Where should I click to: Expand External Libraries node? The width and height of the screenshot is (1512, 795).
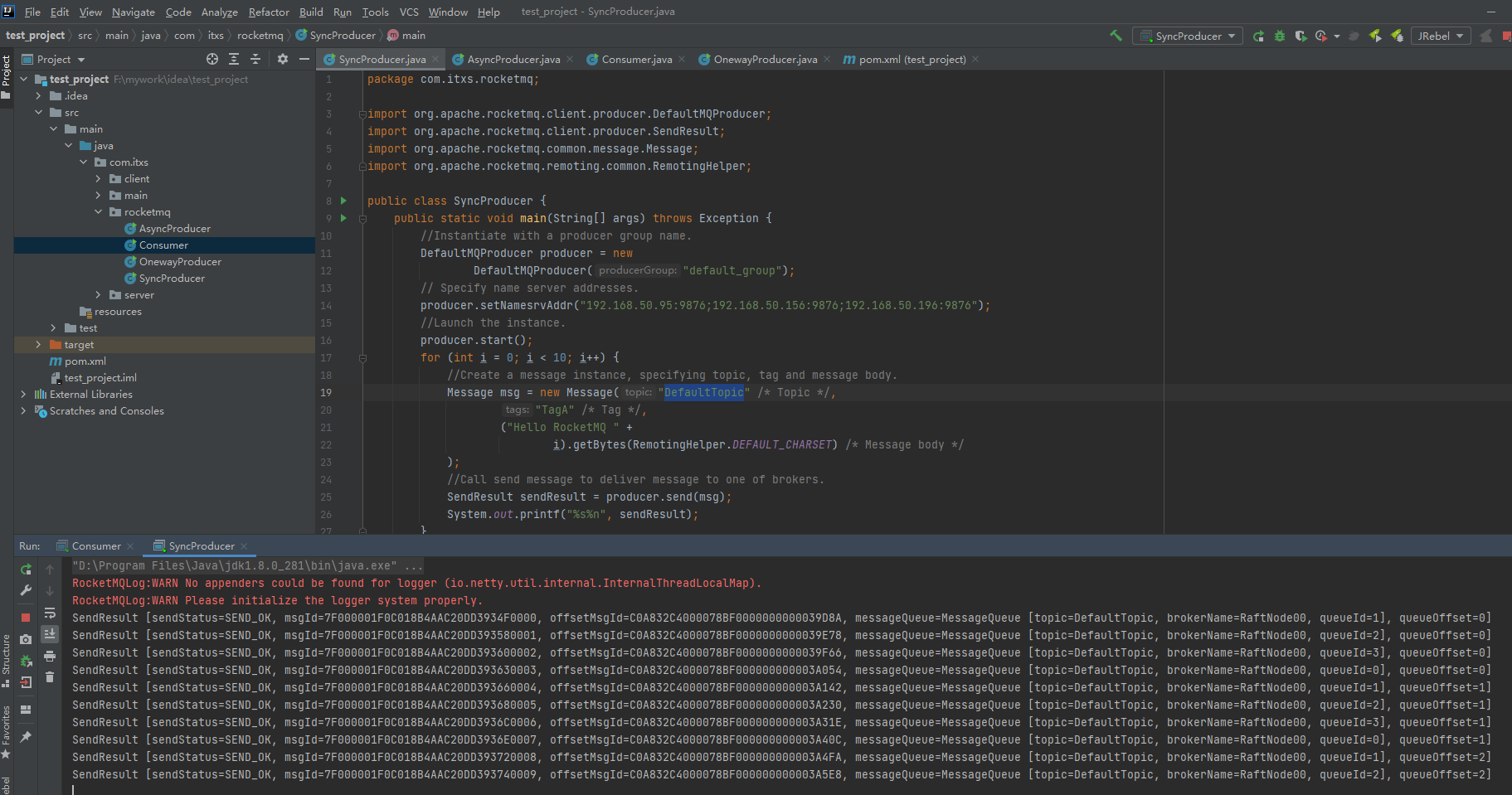[23, 395]
